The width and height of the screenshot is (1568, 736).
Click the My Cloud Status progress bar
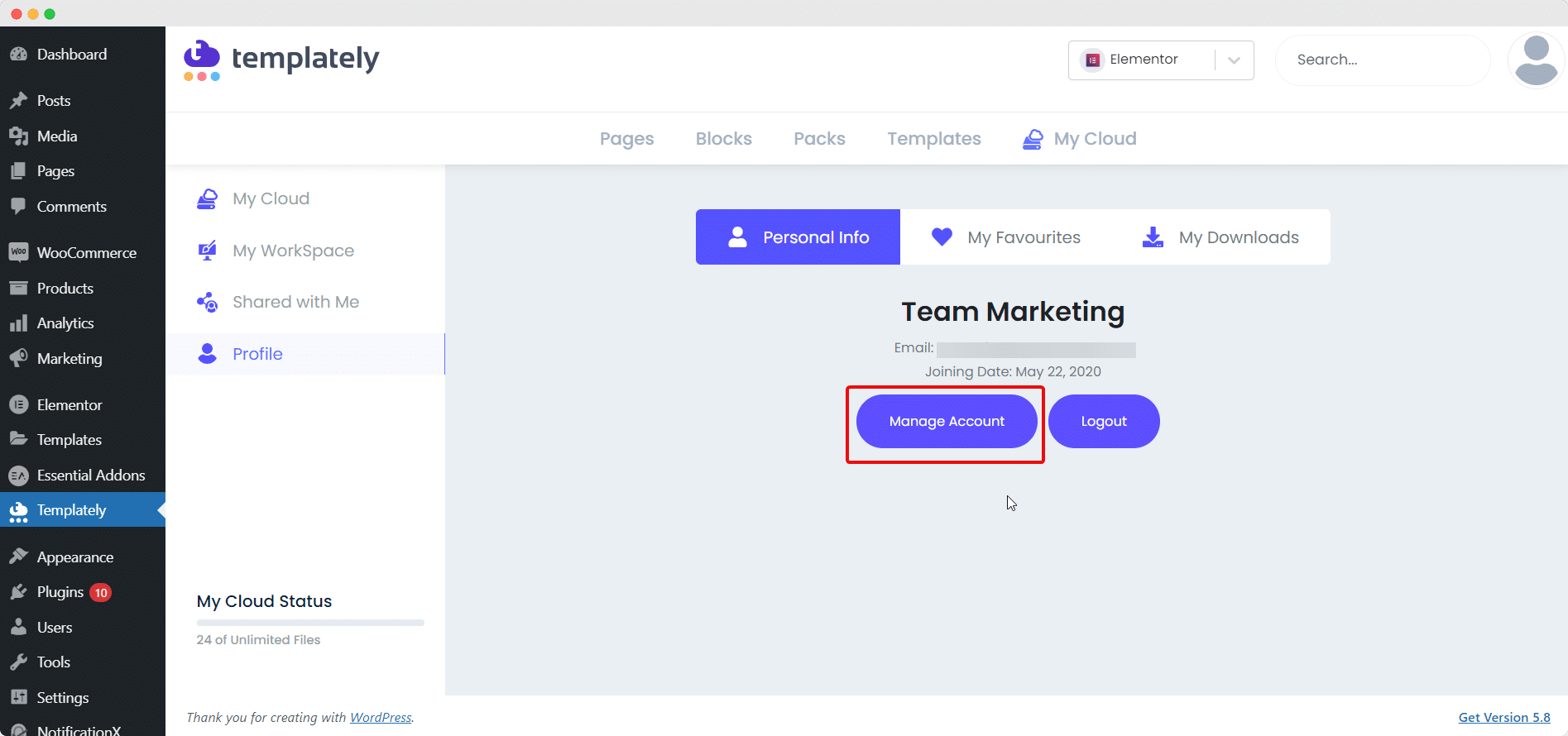pyautogui.click(x=310, y=623)
